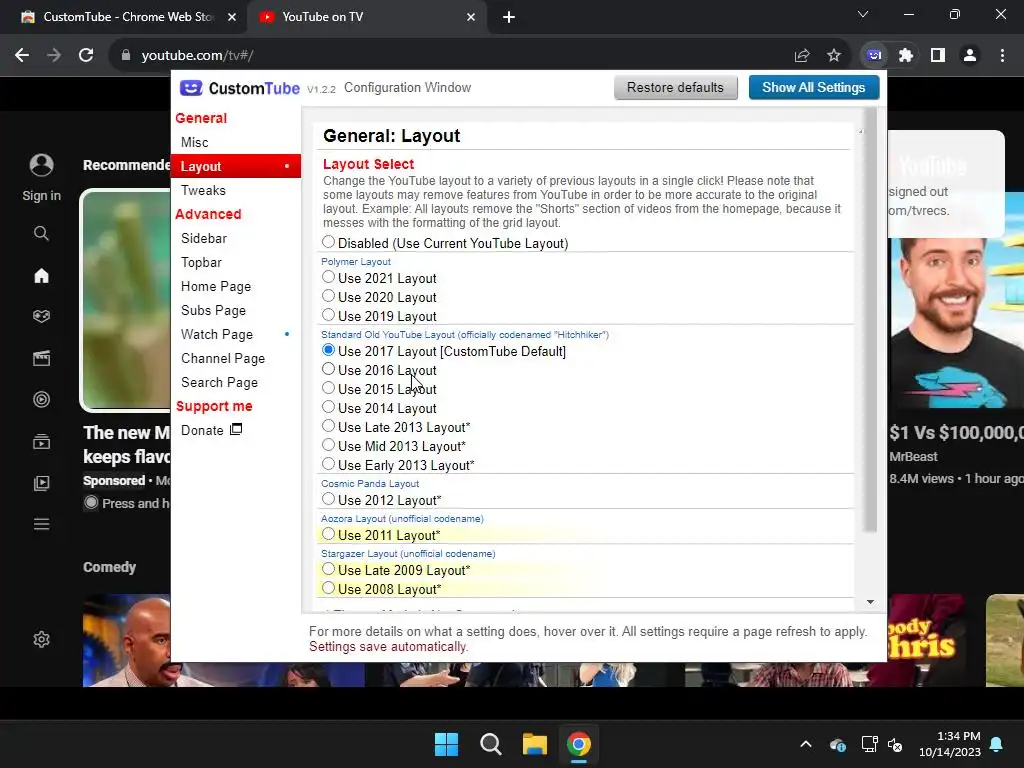Select Use 2017 Layout CustomTube Default
The image size is (1024, 768).
328,351
